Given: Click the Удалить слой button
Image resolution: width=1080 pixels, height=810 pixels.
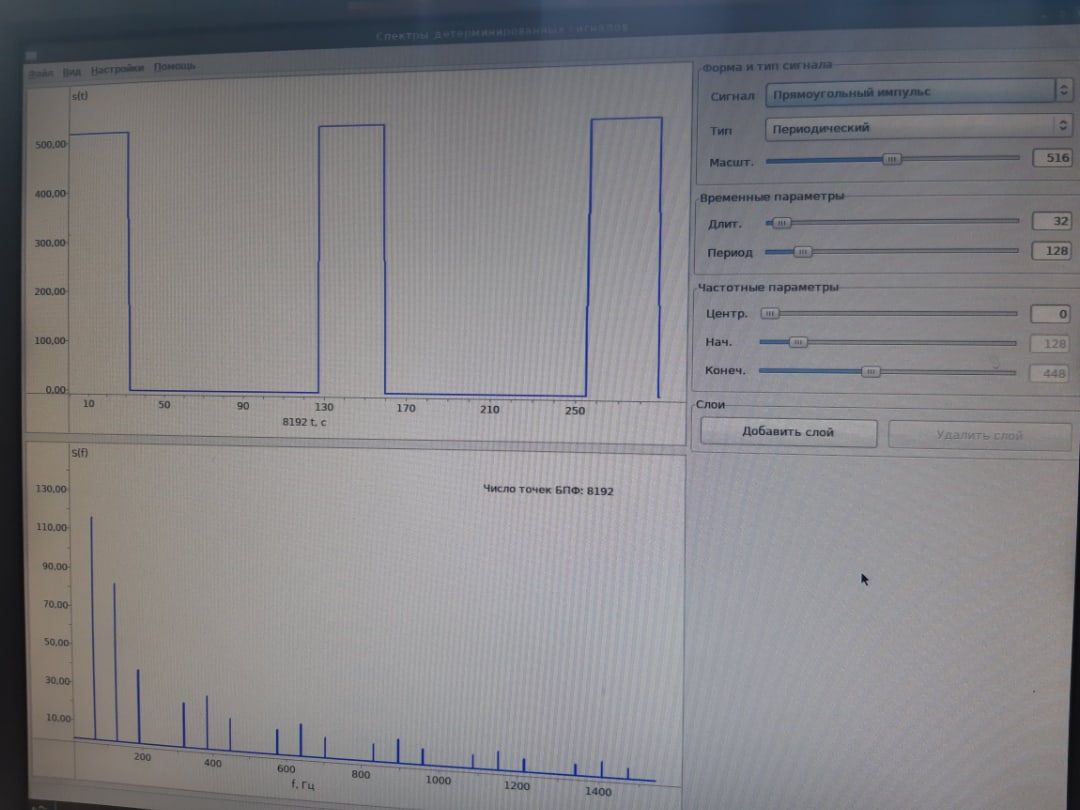Looking at the screenshot, I should click(979, 435).
